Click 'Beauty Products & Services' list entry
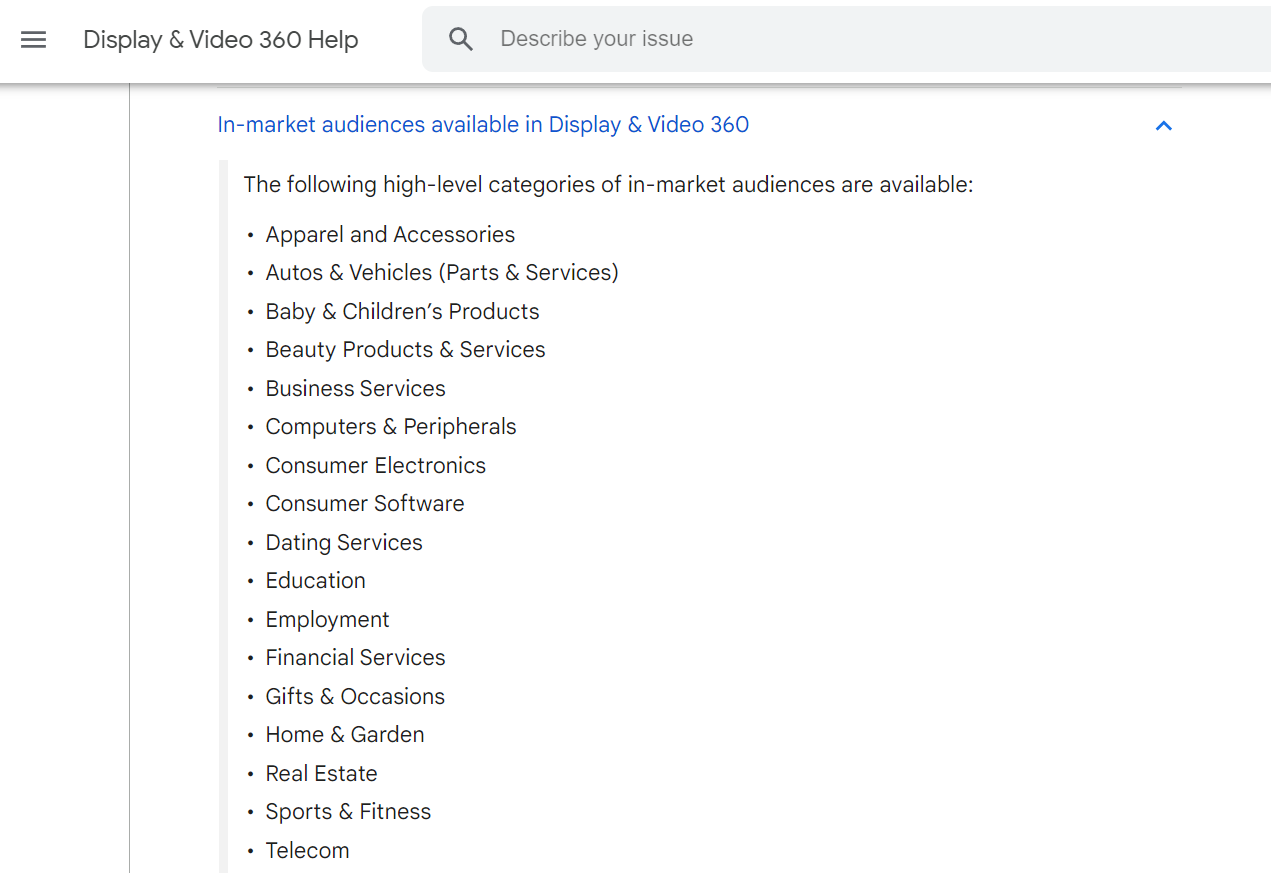The width and height of the screenshot is (1271, 873). point(405,350)
